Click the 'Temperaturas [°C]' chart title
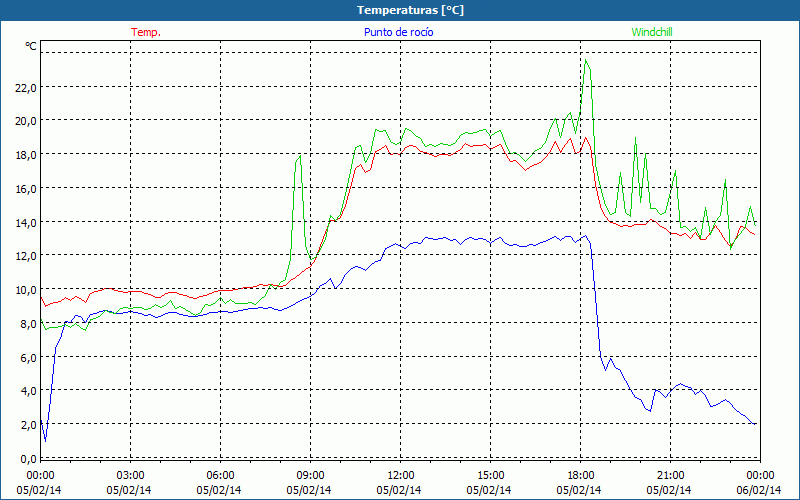 [x=410, y=10]
